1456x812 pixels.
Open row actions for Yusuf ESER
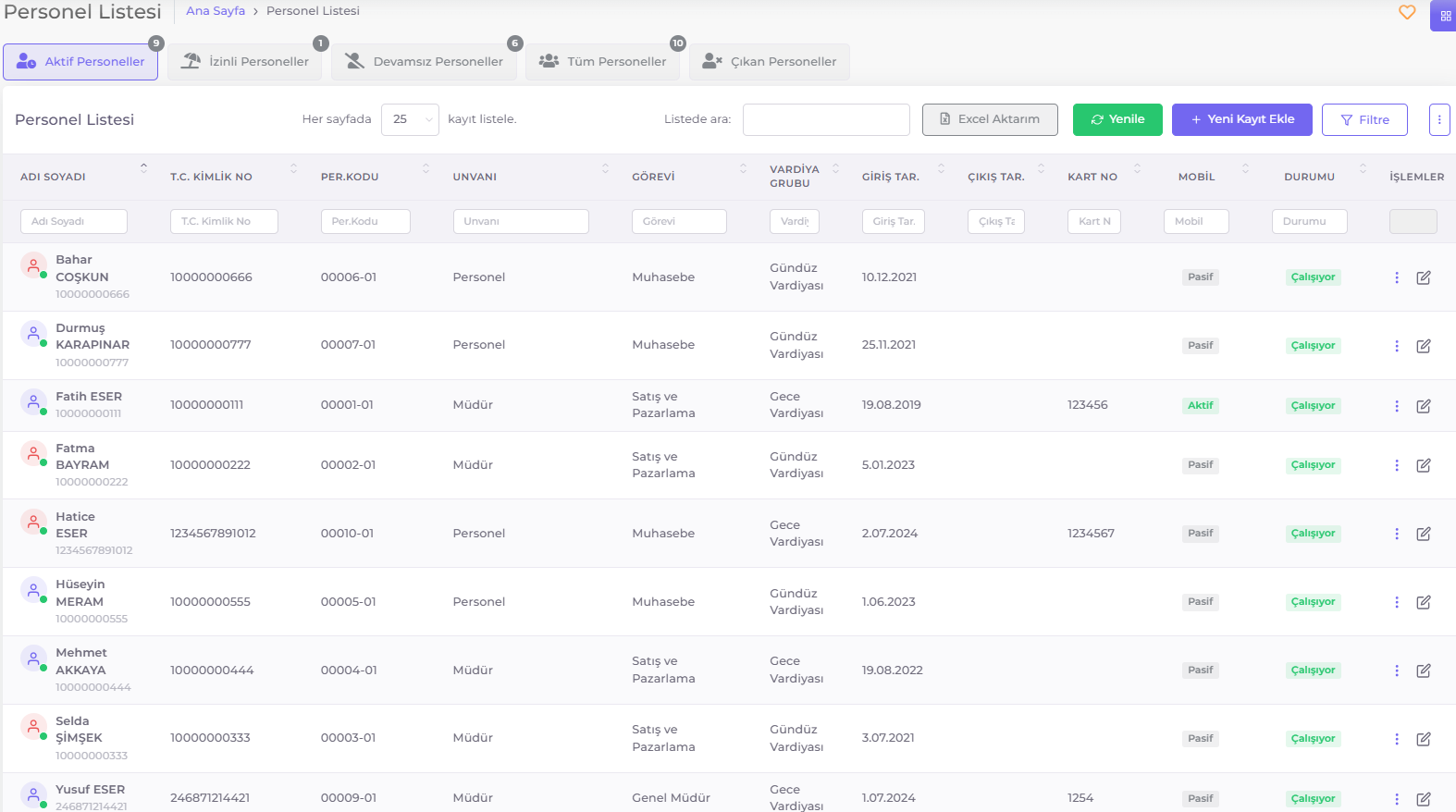click(x=1397, y=799)
